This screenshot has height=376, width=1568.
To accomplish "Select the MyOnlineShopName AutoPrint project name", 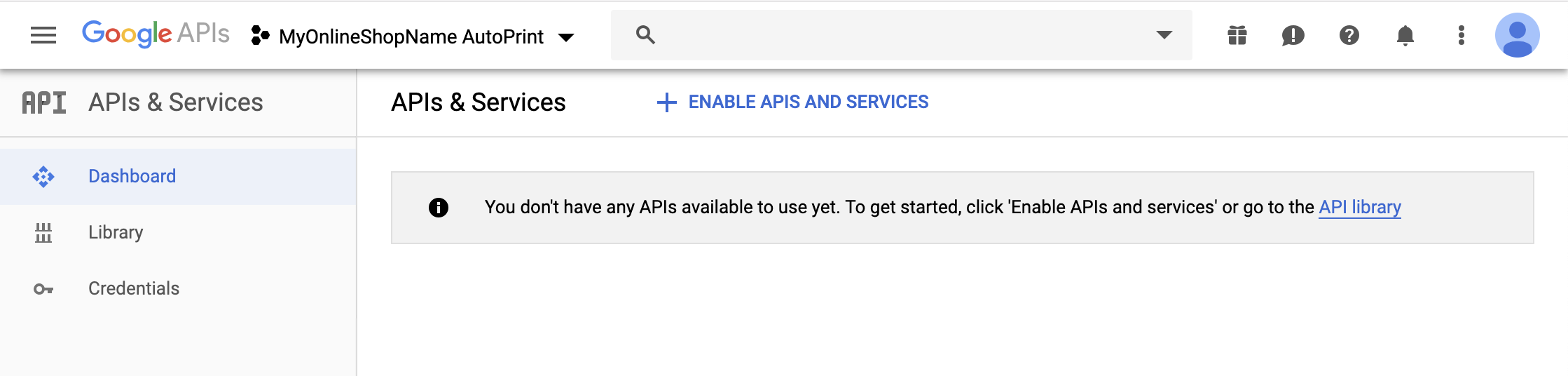I will pyautogui.click(x=411, y=36).
